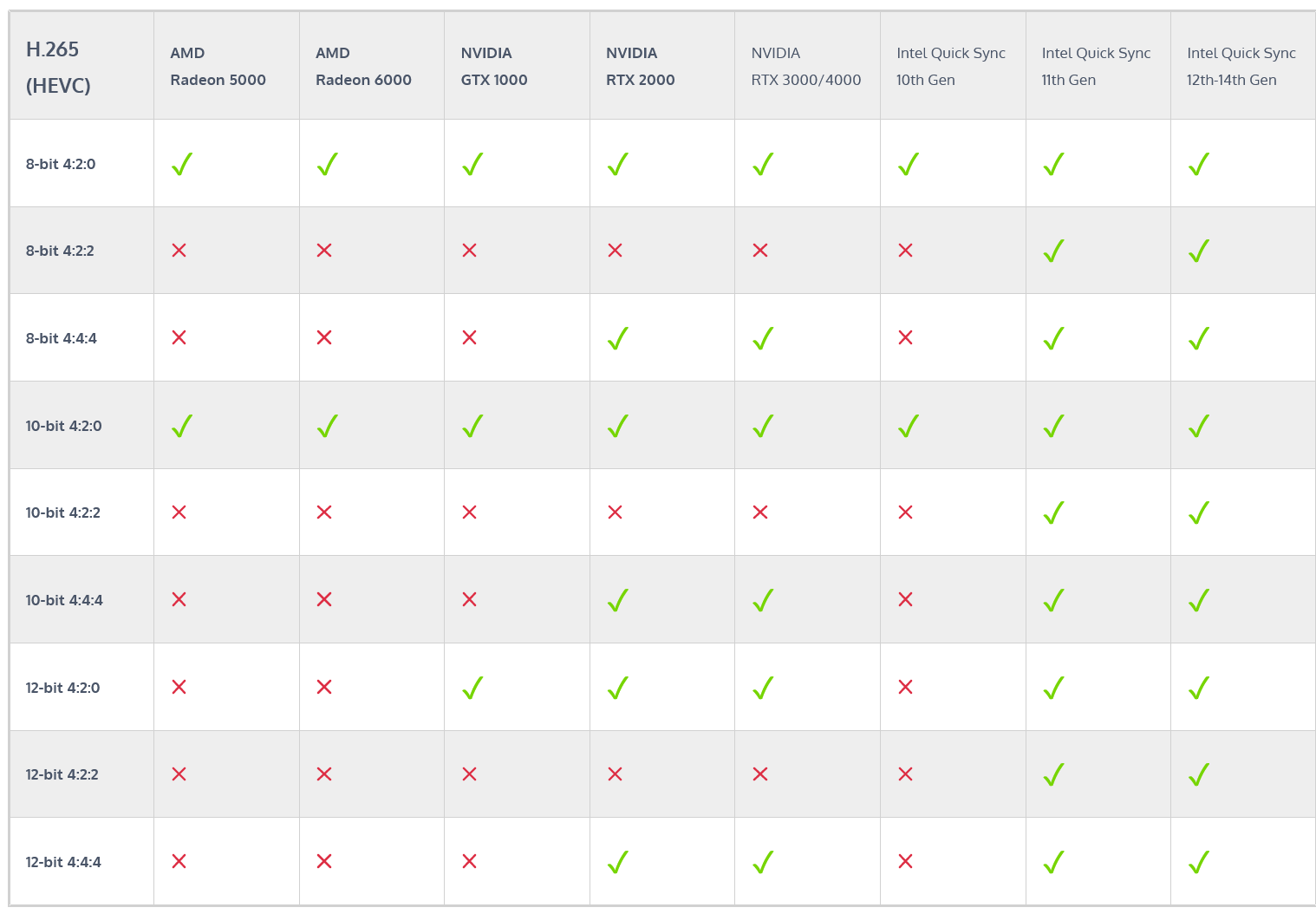Click the checkmark for 10-bit 4:2:0 AMD Radeon 6000
1316x914 pixels.
click(328, 426)
